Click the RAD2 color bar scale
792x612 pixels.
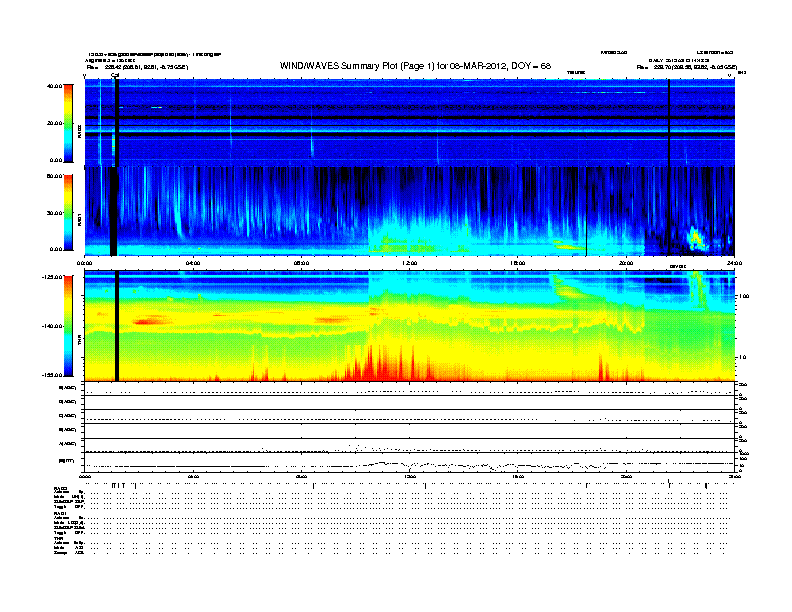pyautogui.click(x=68, y=123)
